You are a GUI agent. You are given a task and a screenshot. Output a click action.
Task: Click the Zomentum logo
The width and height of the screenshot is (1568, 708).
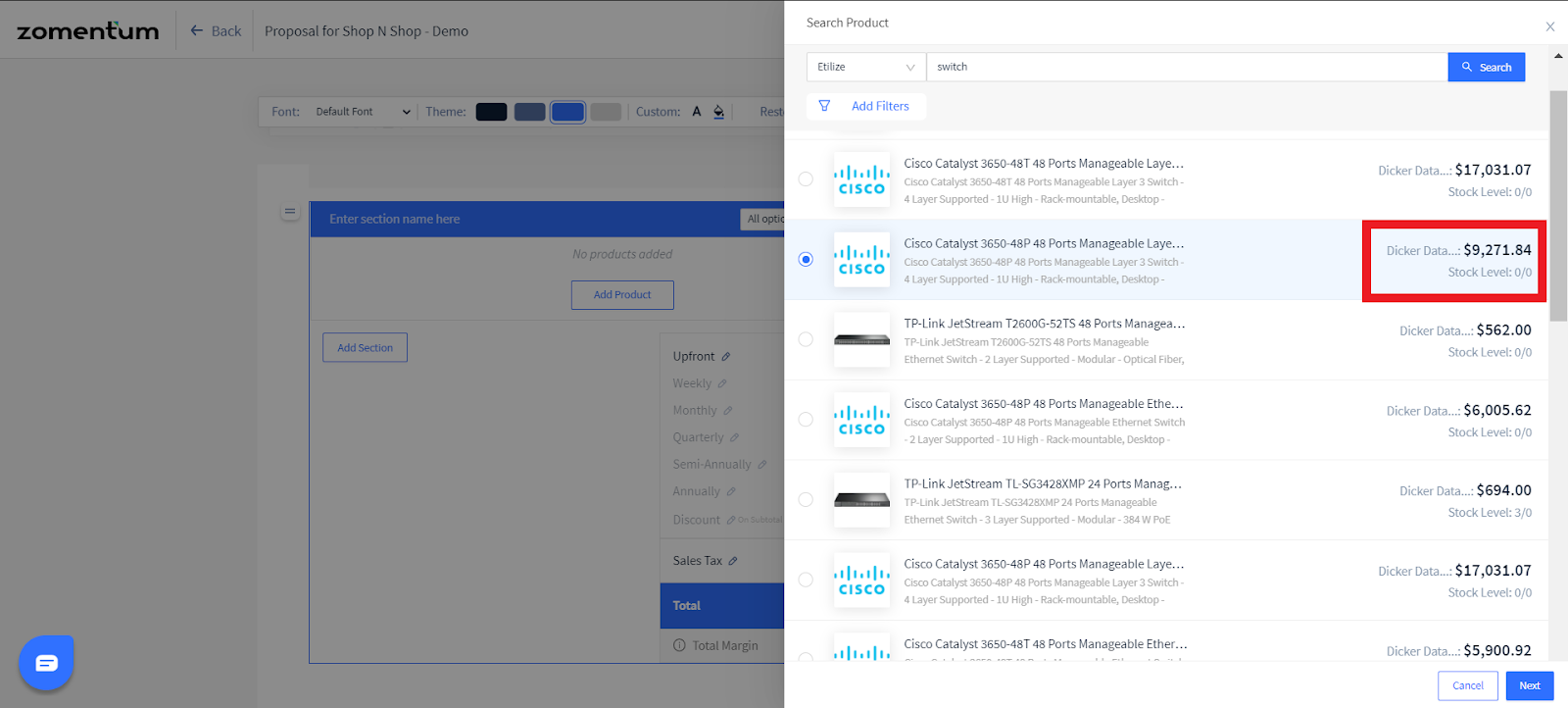point(88,31)
